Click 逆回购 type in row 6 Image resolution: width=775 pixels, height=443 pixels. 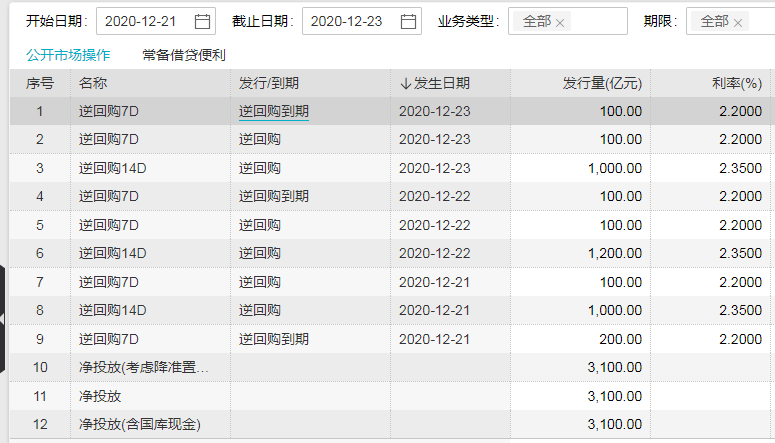(x=260, y=253)
